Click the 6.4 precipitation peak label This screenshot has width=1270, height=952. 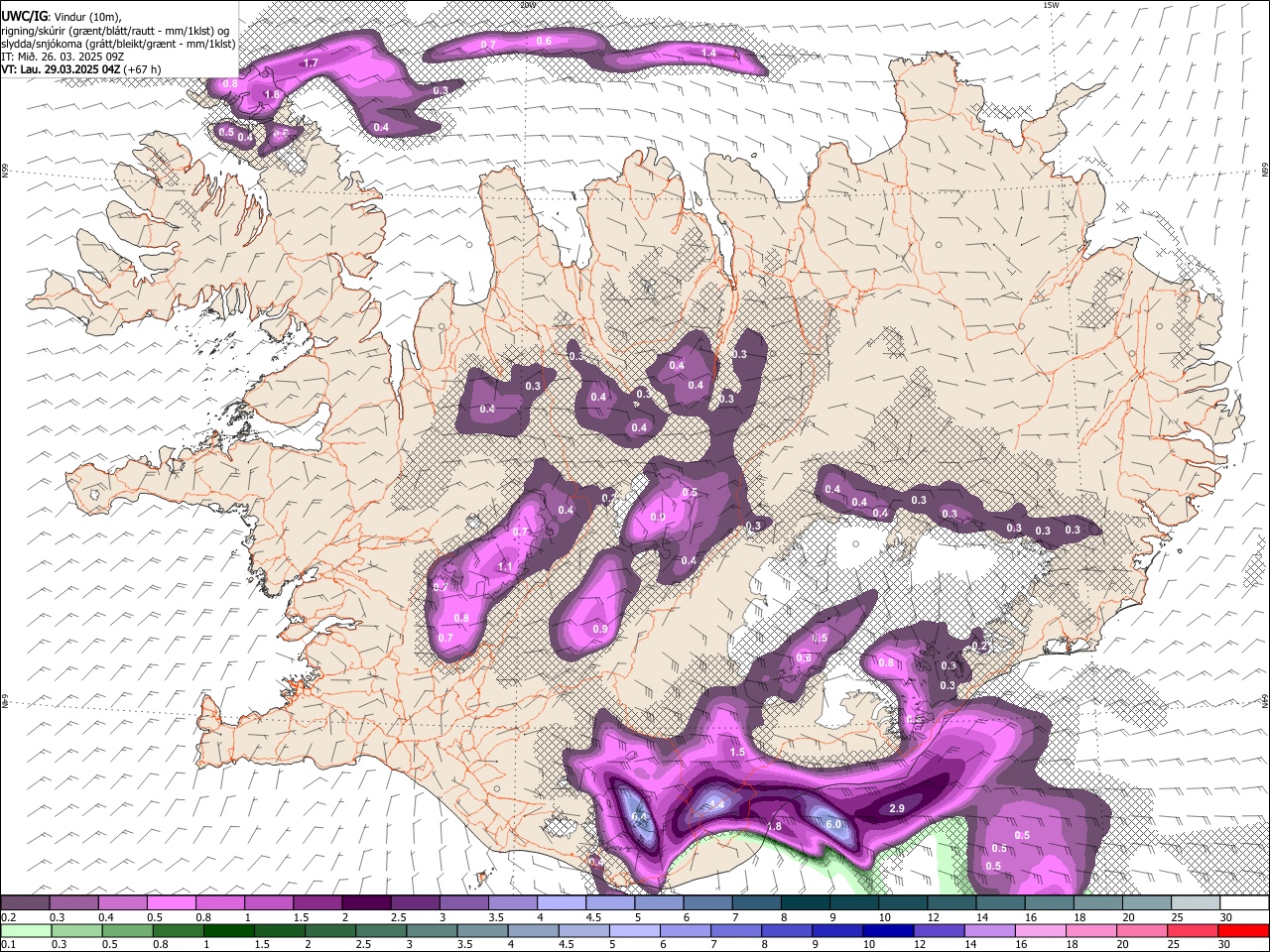(x=639, y=816)
